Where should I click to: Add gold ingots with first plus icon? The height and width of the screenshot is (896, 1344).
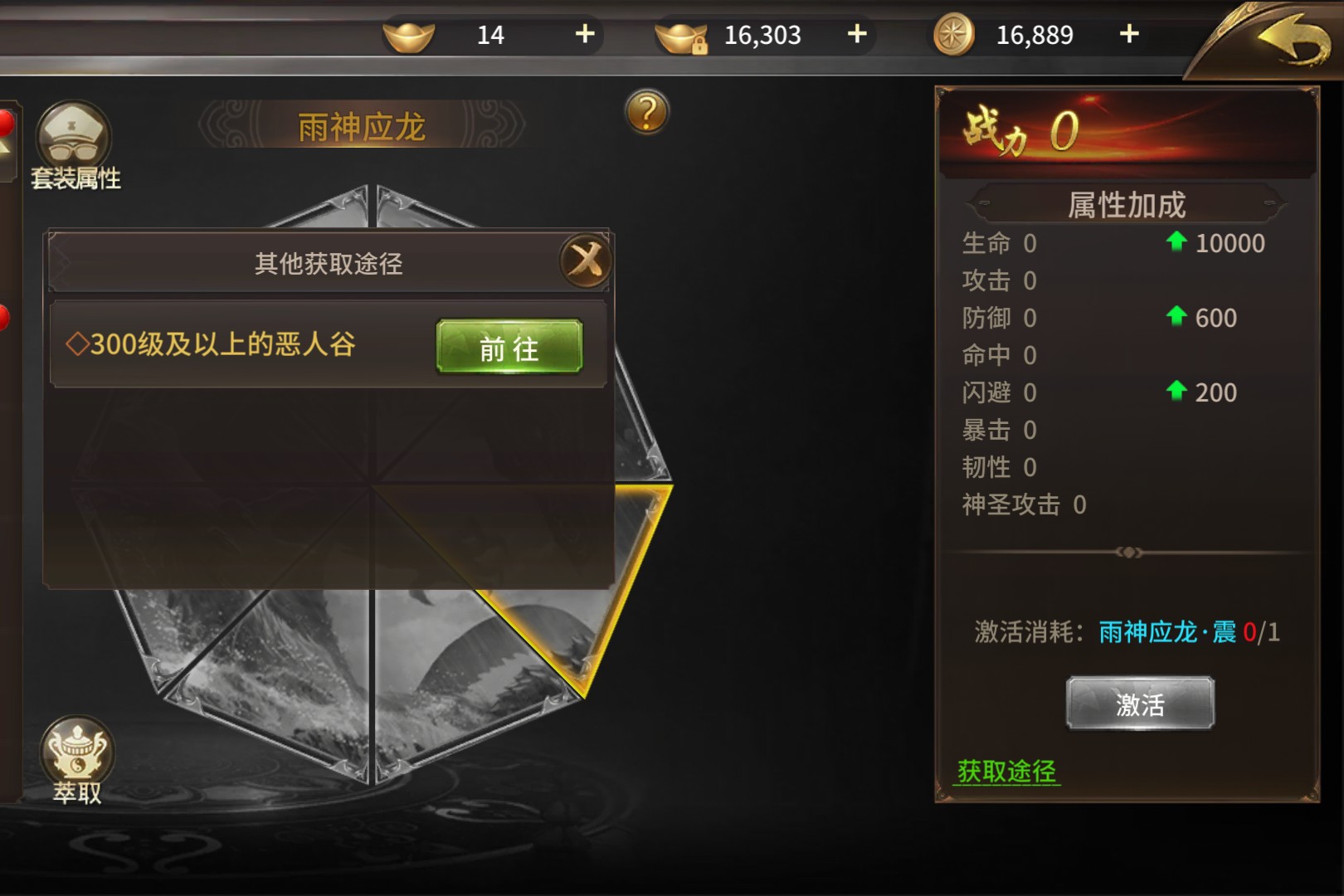click(x=585, y=34)
